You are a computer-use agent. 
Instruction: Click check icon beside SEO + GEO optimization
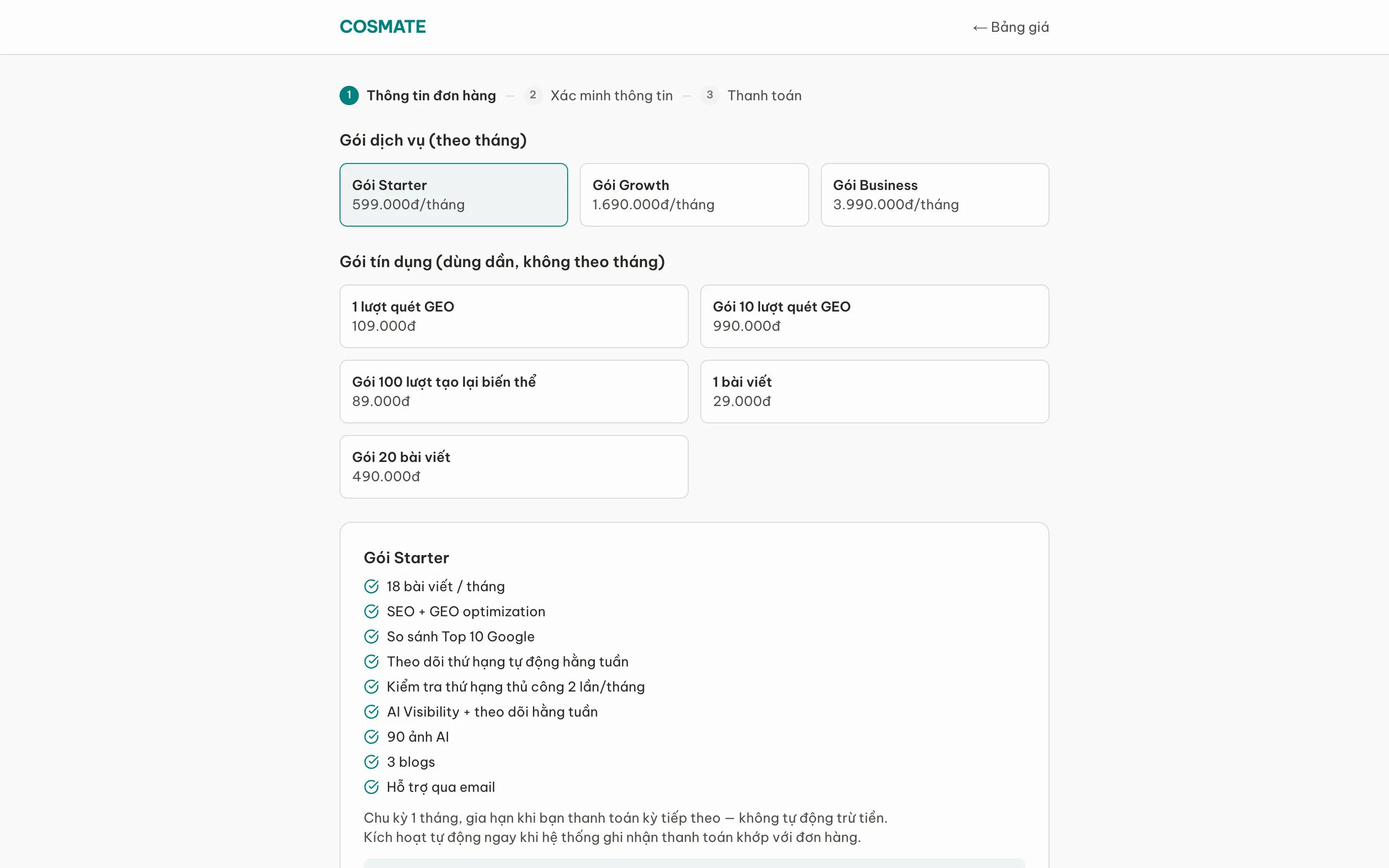pos(371,611)
